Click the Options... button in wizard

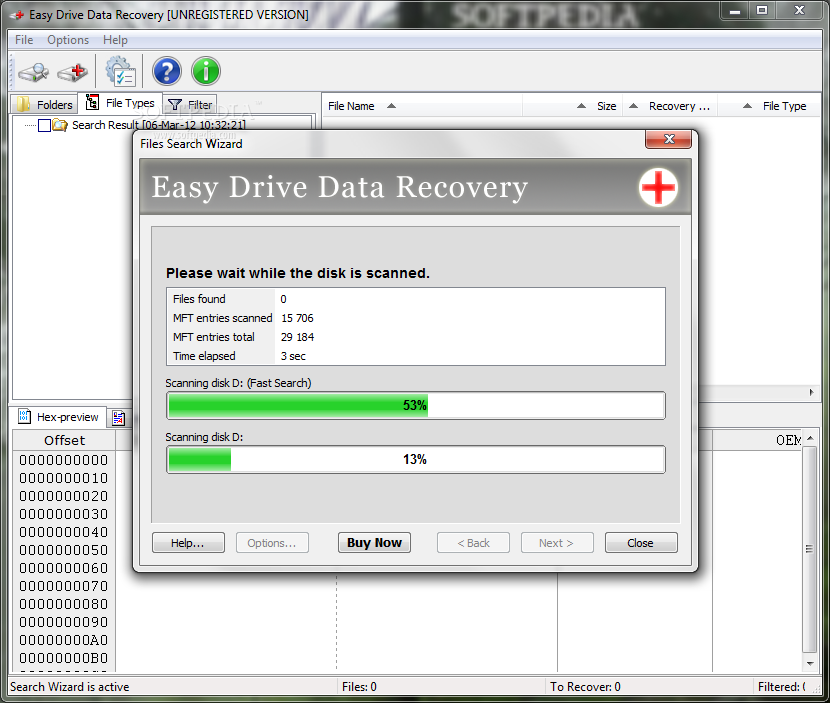(x=272, y=543)
